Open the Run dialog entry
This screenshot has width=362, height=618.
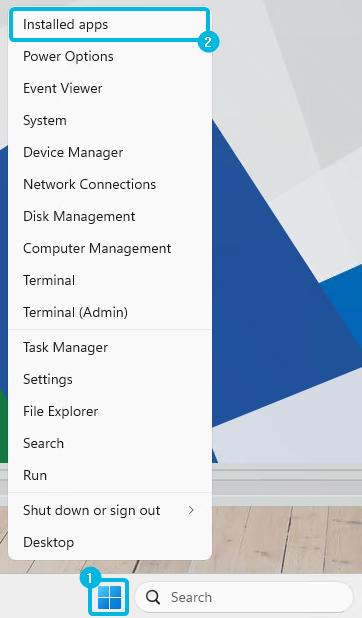click(x=109, y=475)
